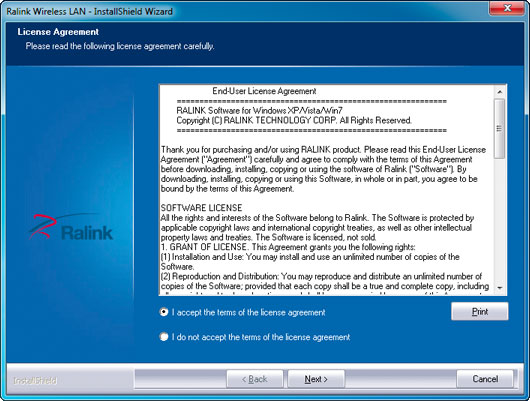This screenshot has width=530, height=401.
Task: Click the license text scroll up arrow
Action: pyautogui.click(x=500, y=92)
